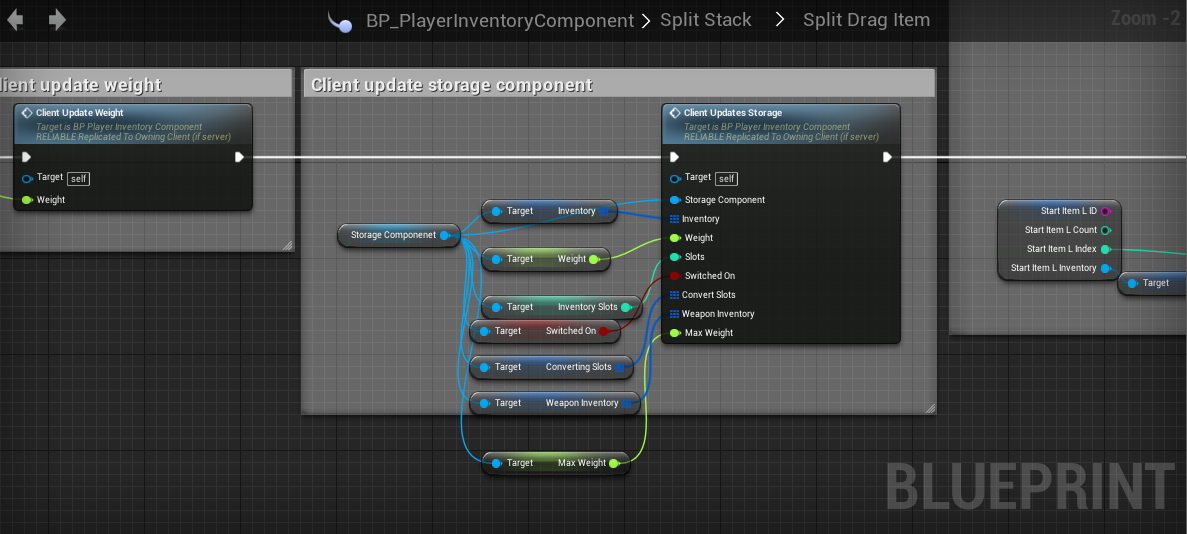Click the Client Updates Storage output exec pin
The width and height of the screenshot is (1187, 534).
pyautogui.click(x=887, y=157)
